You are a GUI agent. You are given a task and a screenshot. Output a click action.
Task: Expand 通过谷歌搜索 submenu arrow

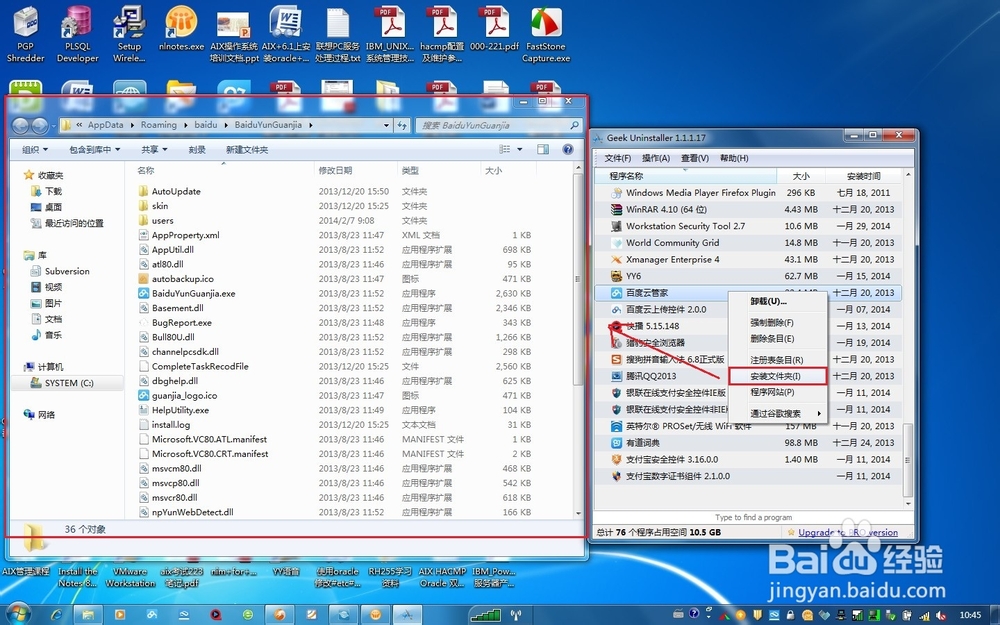819,413
